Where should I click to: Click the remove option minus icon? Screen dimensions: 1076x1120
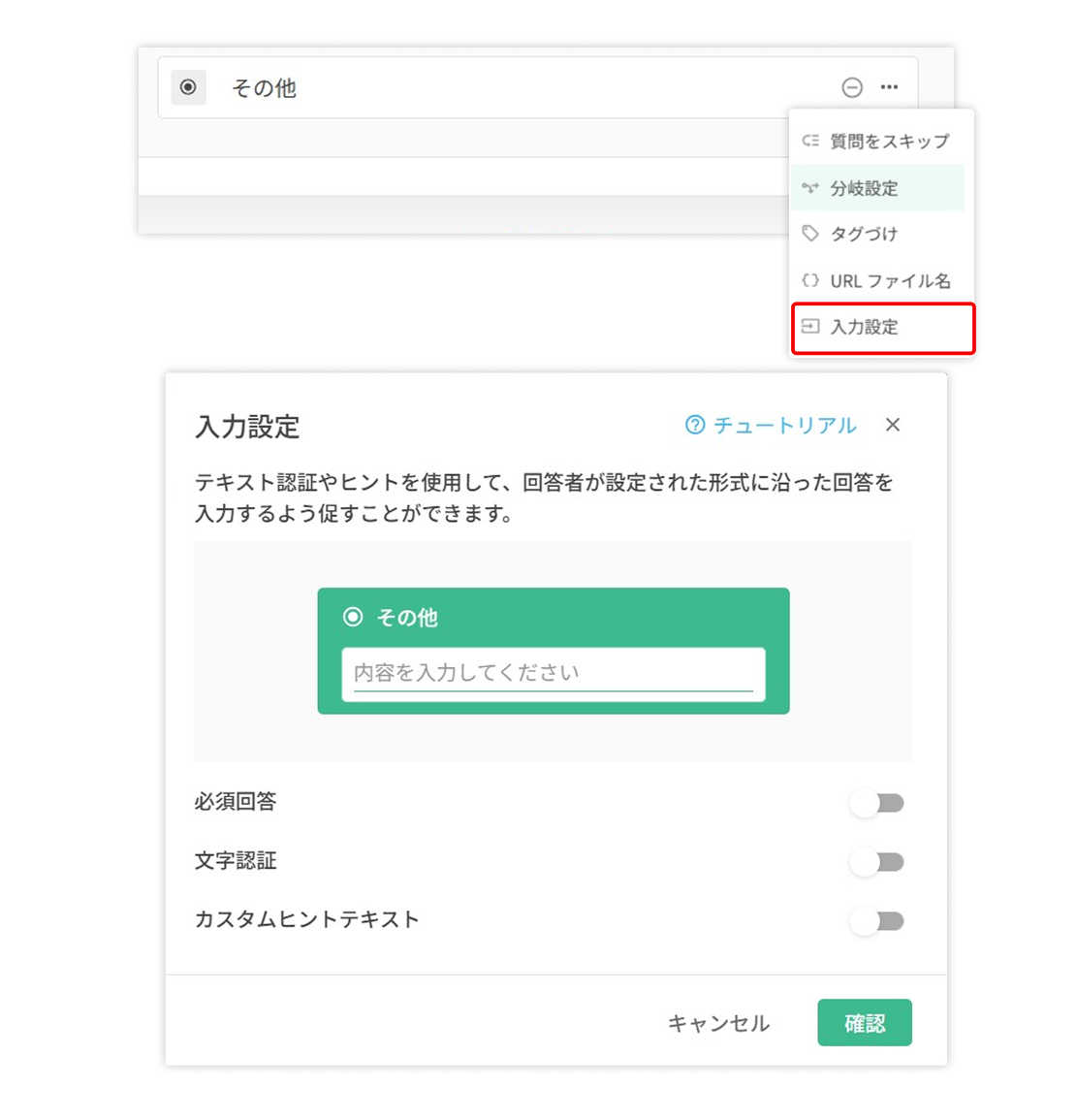pyautogui.click(x=852, y=88)
